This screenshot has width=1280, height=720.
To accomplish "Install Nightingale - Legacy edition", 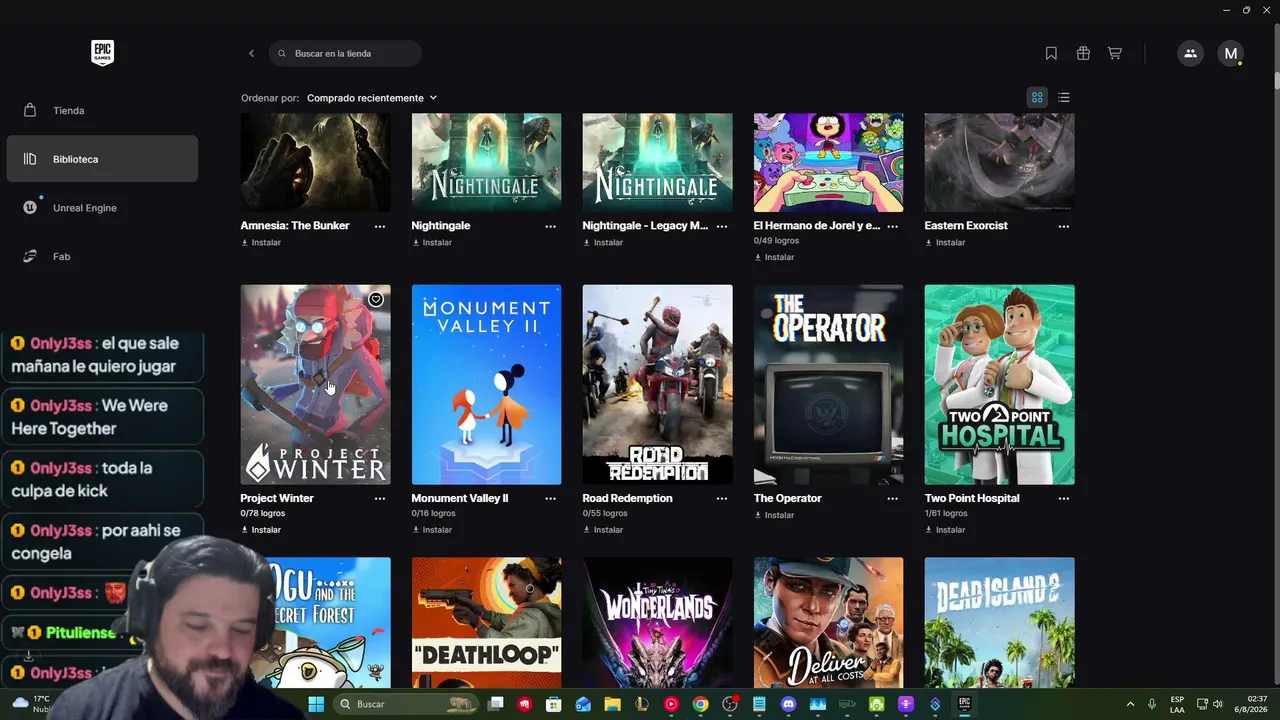I will point(603,242).
